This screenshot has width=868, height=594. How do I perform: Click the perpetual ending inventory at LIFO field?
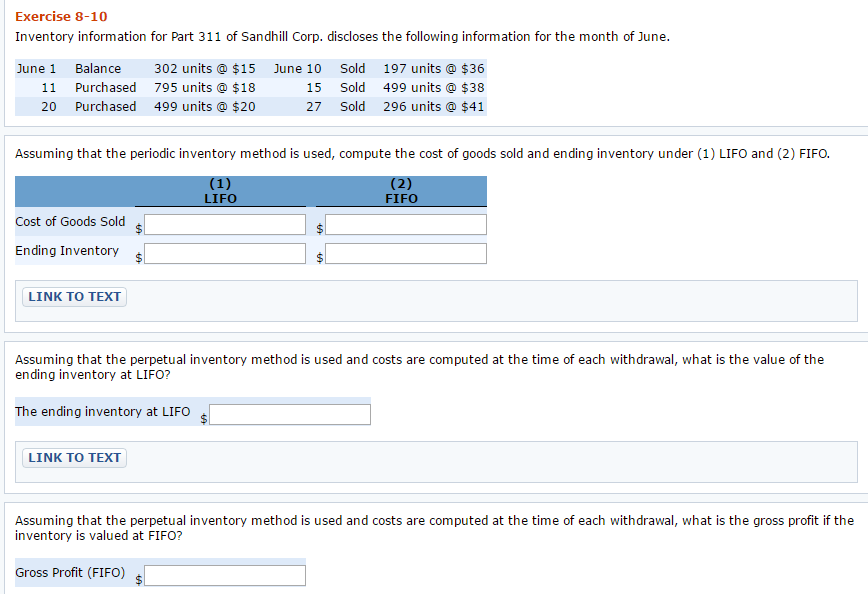click(290, 414)
